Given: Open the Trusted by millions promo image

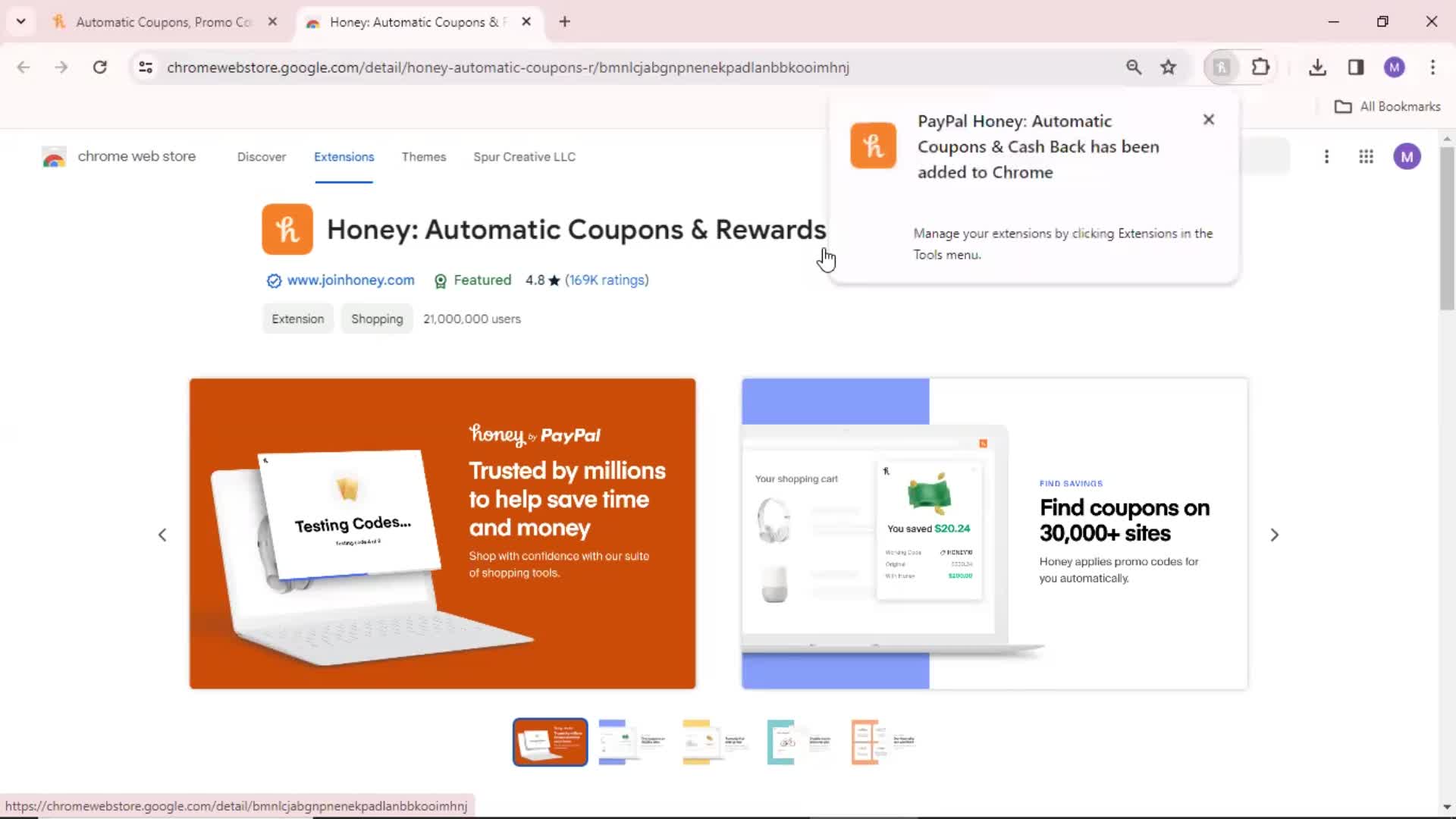Looking at the screenshot, I should pyautogui.click(x=442, y=534).
